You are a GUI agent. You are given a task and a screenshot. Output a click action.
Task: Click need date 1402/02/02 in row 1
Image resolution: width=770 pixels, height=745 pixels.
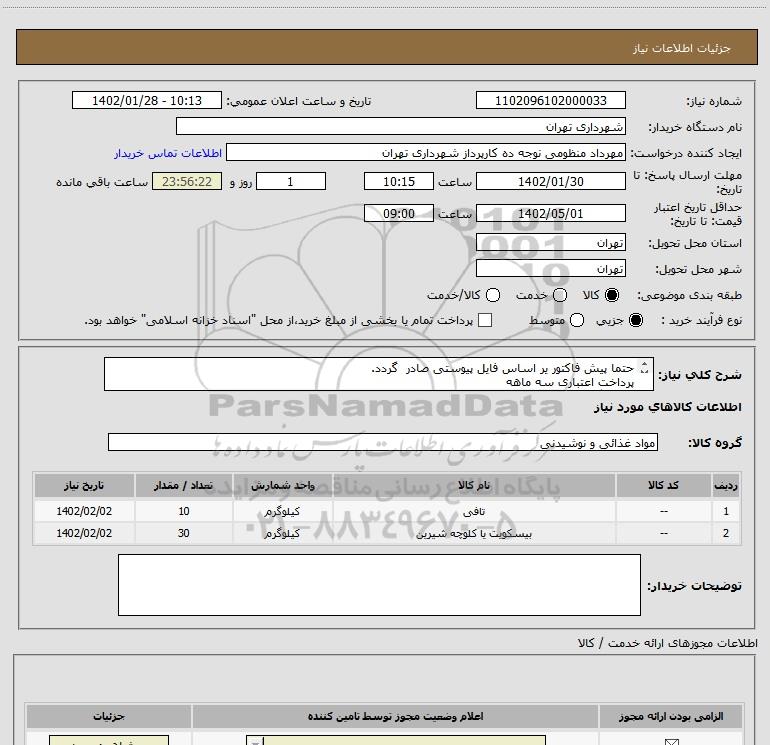click(x=84, y=511)
